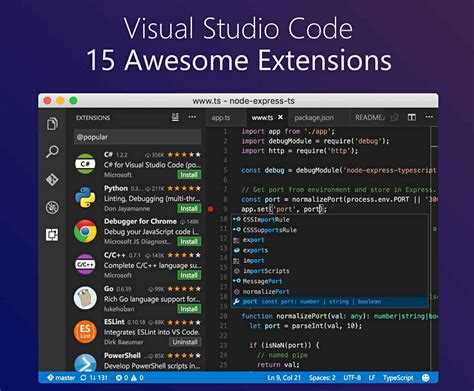This screenshot has height=391, width=474.
Task: Change the Spaces: 2 indentation setting
Action: pos(322,378)
